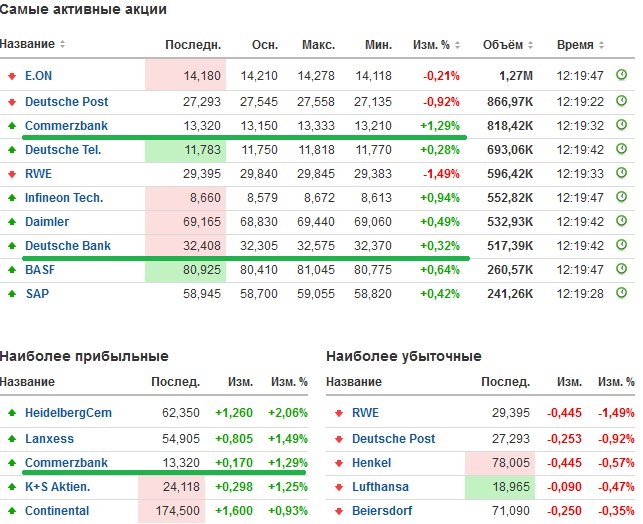The width and height of the screenshot is (643, 524).
Task: Click the Макс. column header
Action: 317,45
